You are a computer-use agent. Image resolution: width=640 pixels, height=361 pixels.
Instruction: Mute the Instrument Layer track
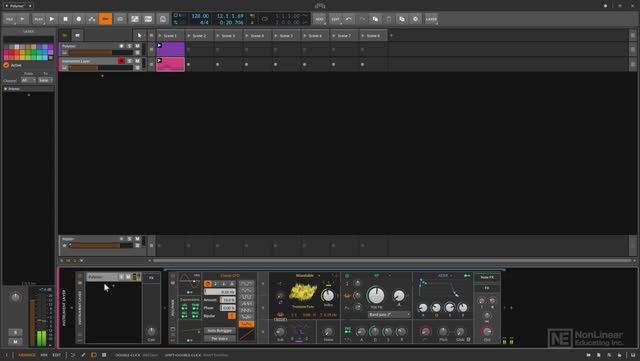click(138, 61)
